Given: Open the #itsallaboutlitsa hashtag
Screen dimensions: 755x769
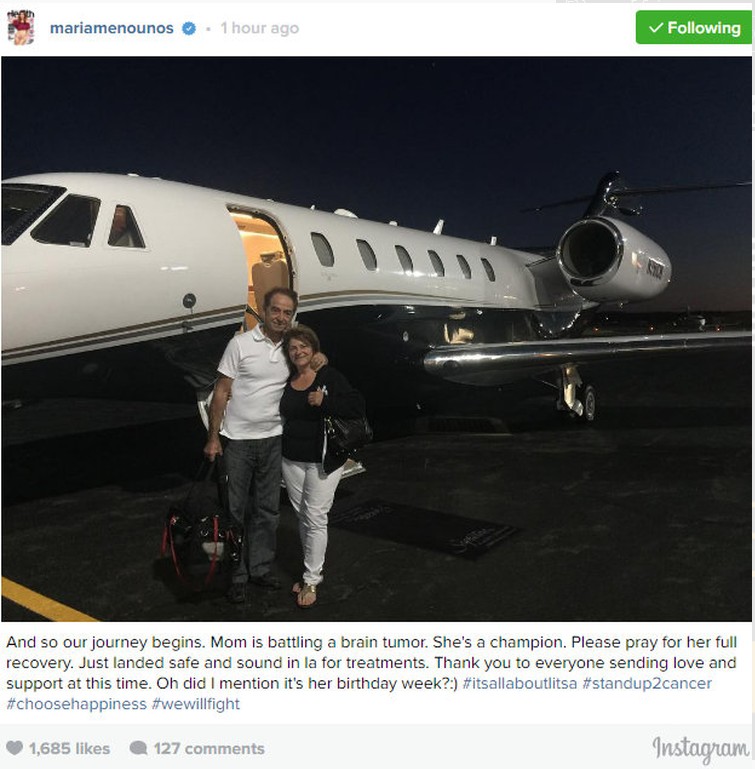Looking at the screenshot, I should (520, 683).
